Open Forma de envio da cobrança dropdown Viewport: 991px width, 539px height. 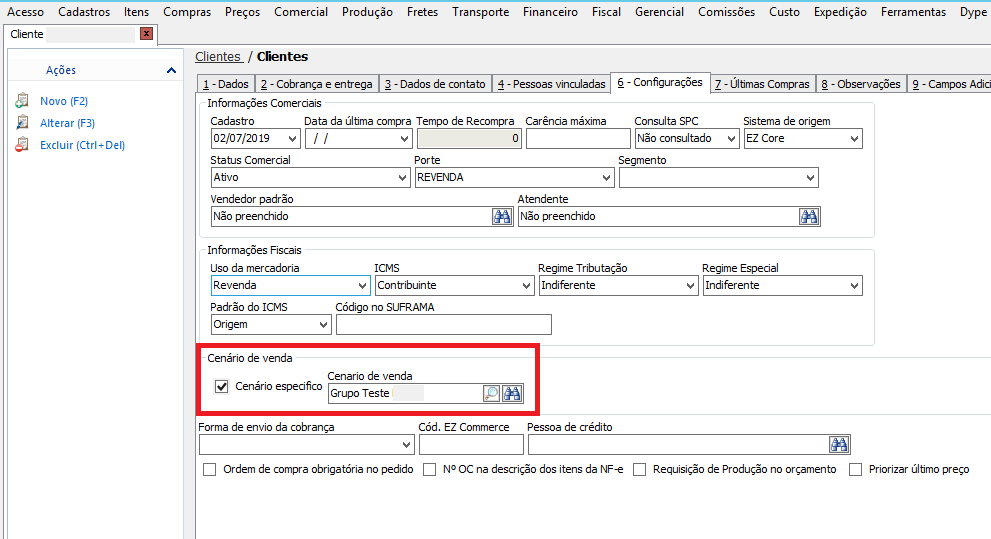pyautogui.click(x=406, y=445)
